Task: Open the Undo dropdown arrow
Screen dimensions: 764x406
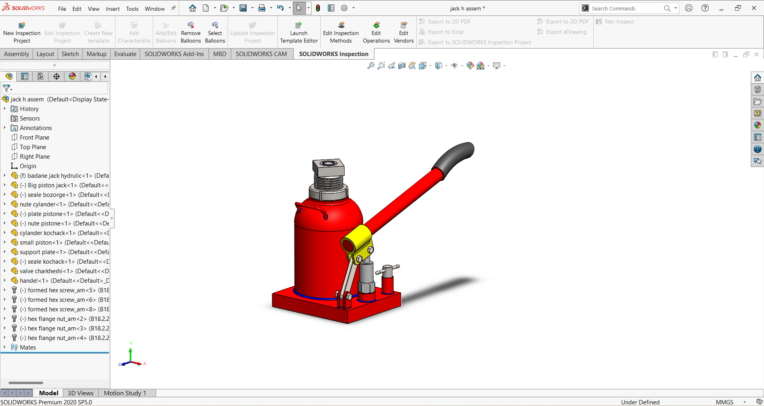Action: [x=289, y=8]
